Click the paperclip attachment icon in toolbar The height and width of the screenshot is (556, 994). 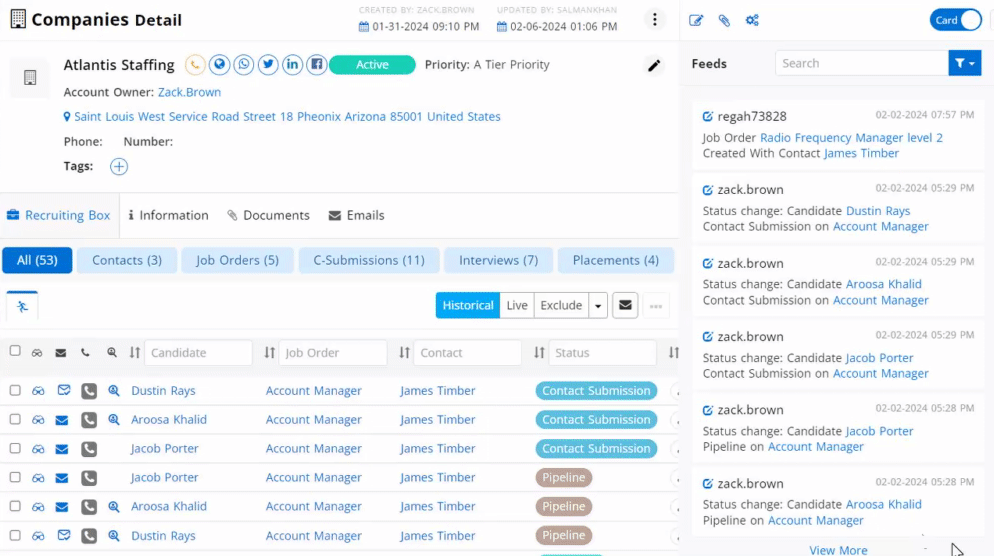pyautogui.click(x=724, y=20)
